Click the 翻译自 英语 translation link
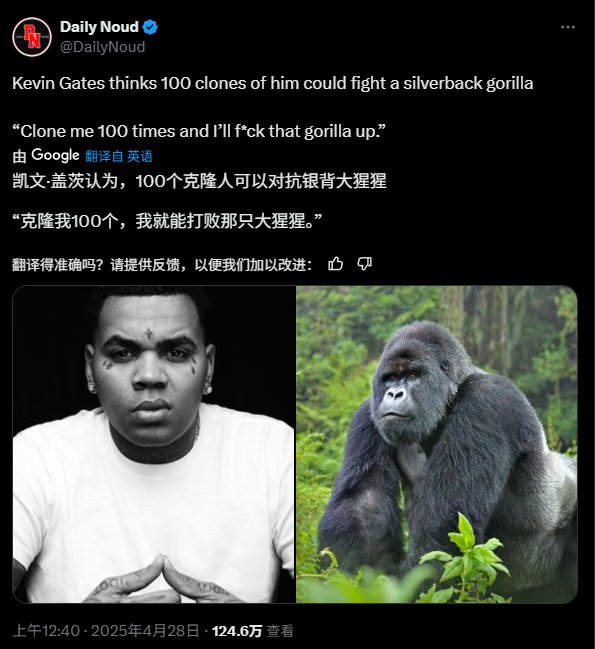Screen dimensions: 595x649 [x=119, y=156]
